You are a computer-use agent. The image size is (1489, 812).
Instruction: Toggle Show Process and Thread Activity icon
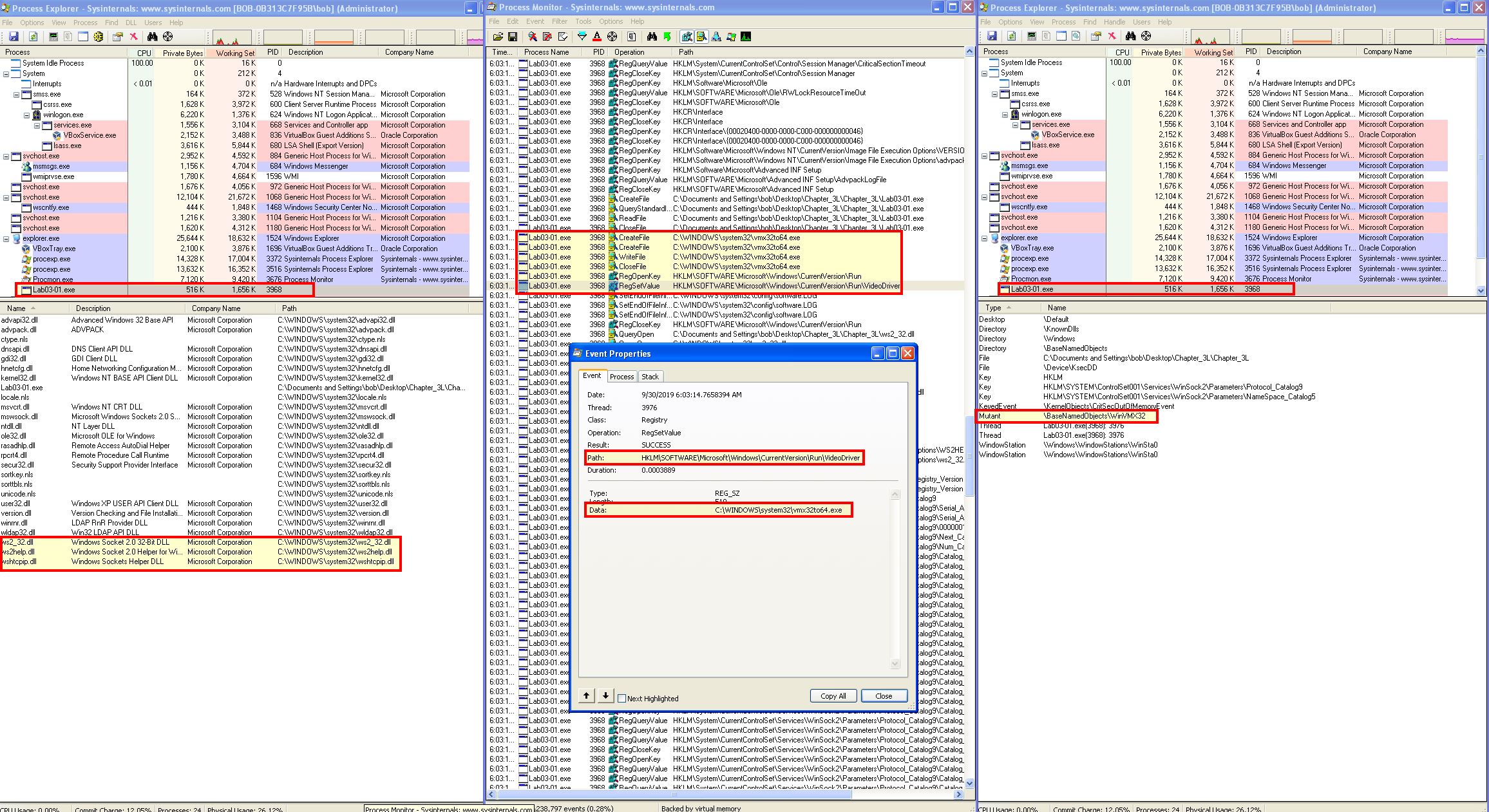tap(731, 37)
